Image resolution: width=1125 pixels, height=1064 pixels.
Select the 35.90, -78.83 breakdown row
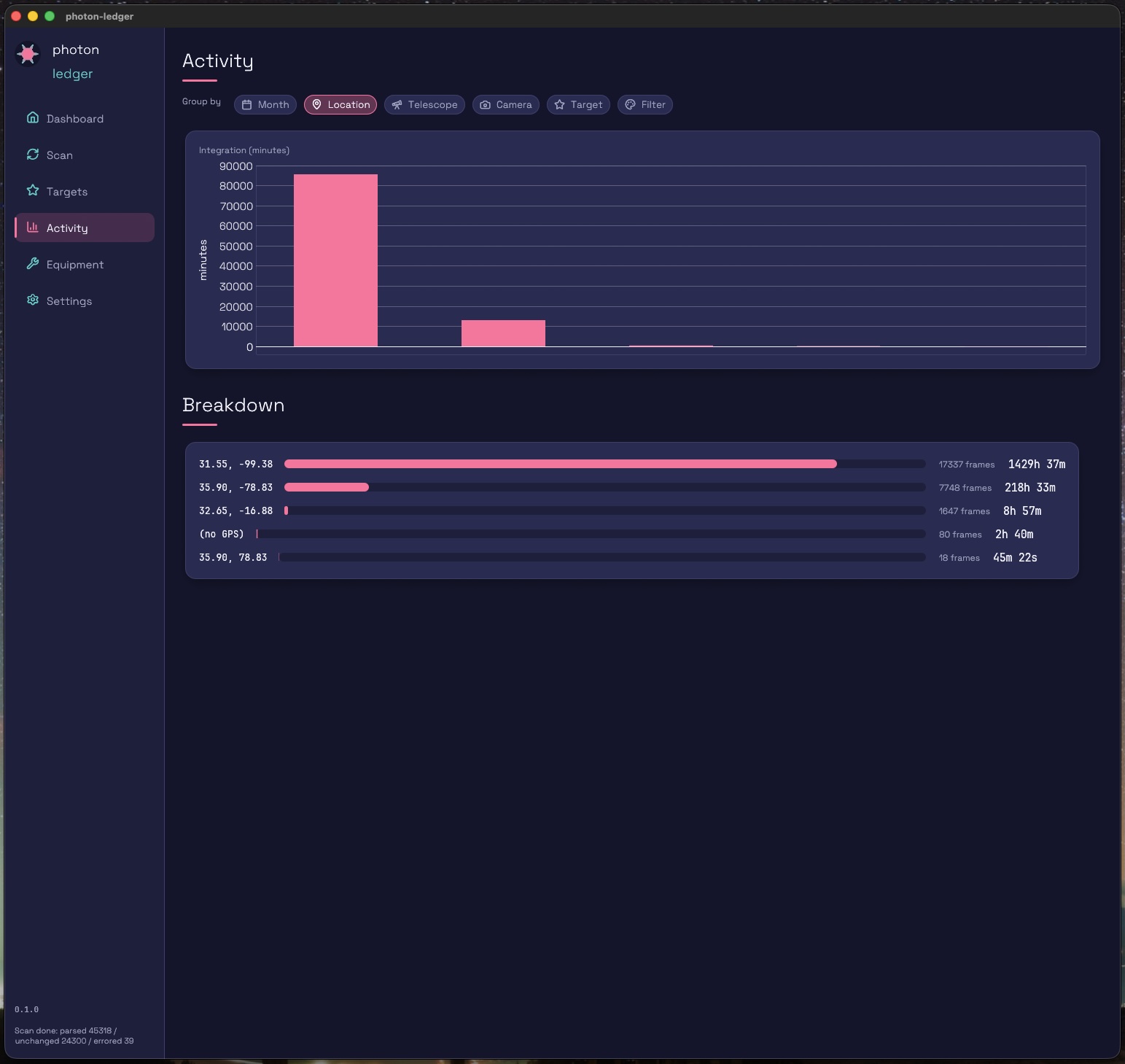tap(631, 487)
